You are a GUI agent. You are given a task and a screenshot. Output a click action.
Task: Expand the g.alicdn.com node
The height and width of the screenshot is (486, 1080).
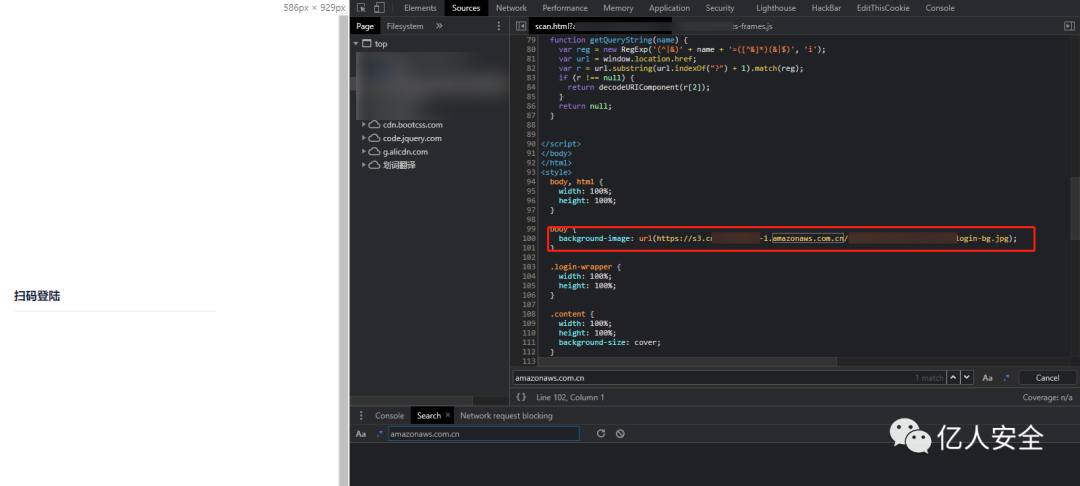(x=364, y=151)
